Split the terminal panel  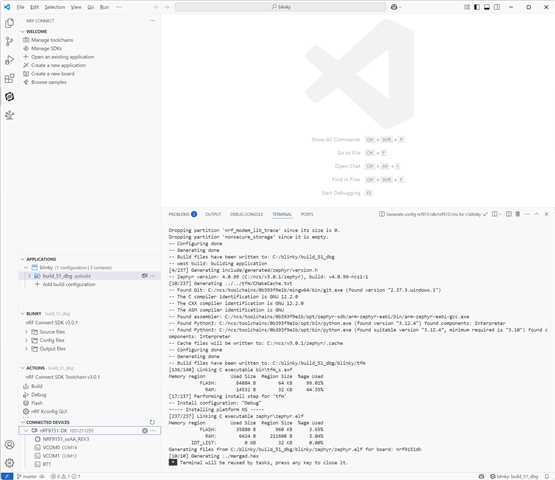[509, 214]
